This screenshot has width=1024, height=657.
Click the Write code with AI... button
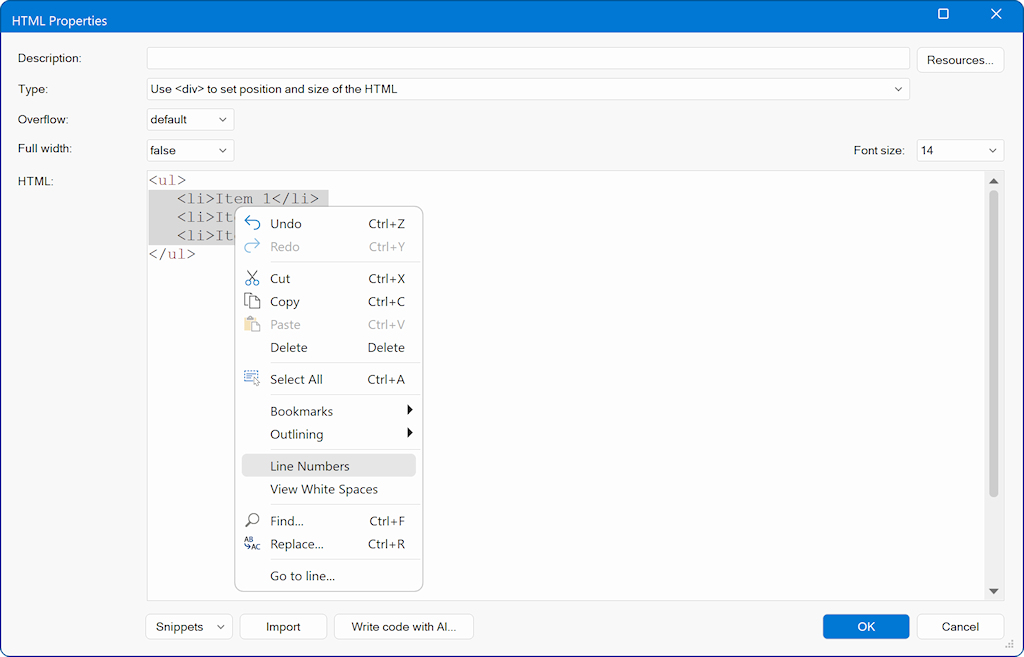click(x=403, y=627)
